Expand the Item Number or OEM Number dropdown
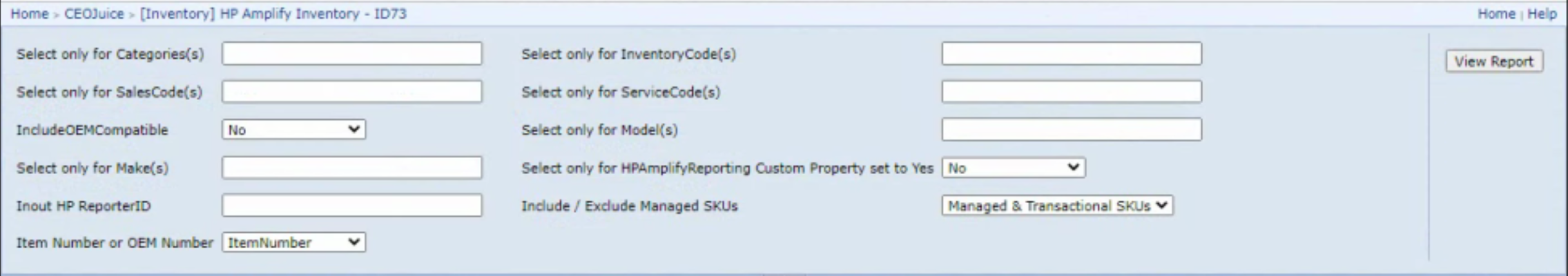 [293, 242]
